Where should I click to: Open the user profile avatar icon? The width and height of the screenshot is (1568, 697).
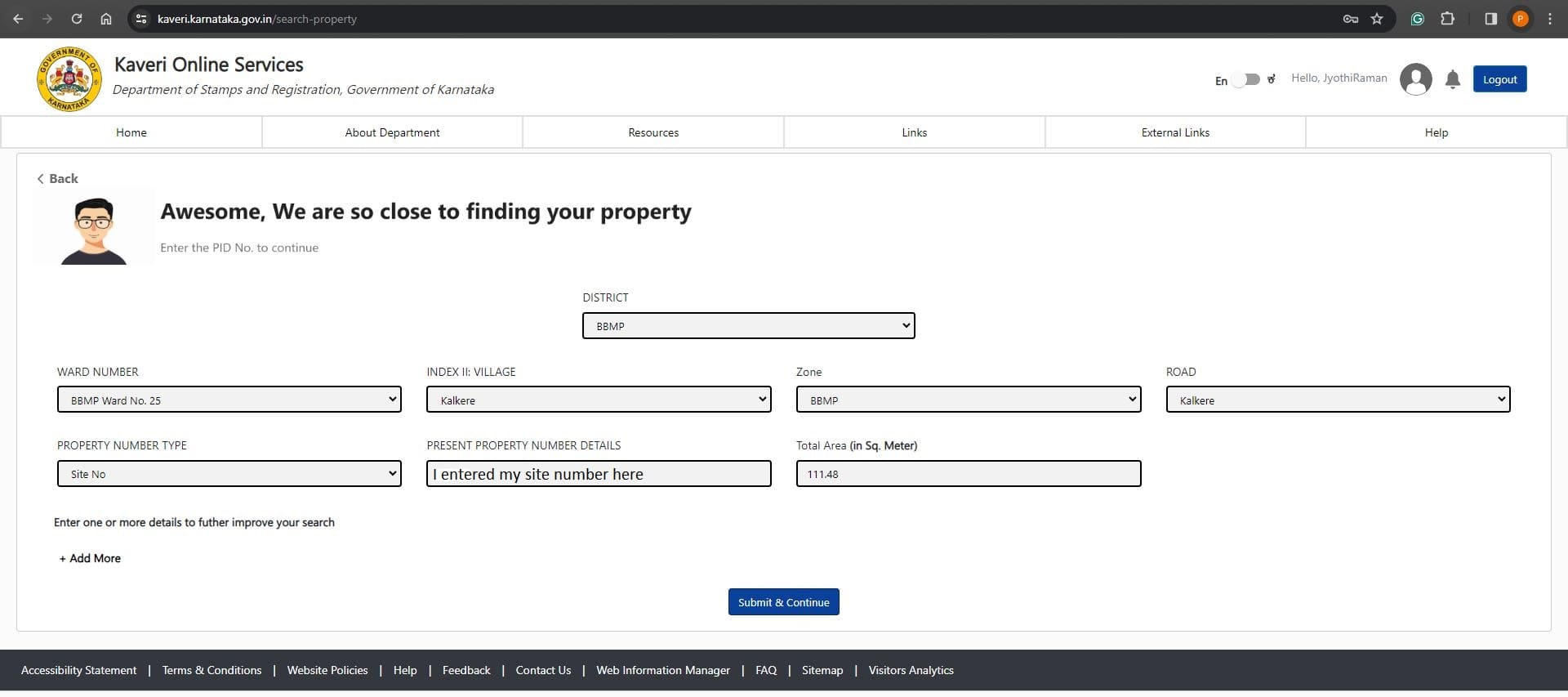[x=1415, y=79]
